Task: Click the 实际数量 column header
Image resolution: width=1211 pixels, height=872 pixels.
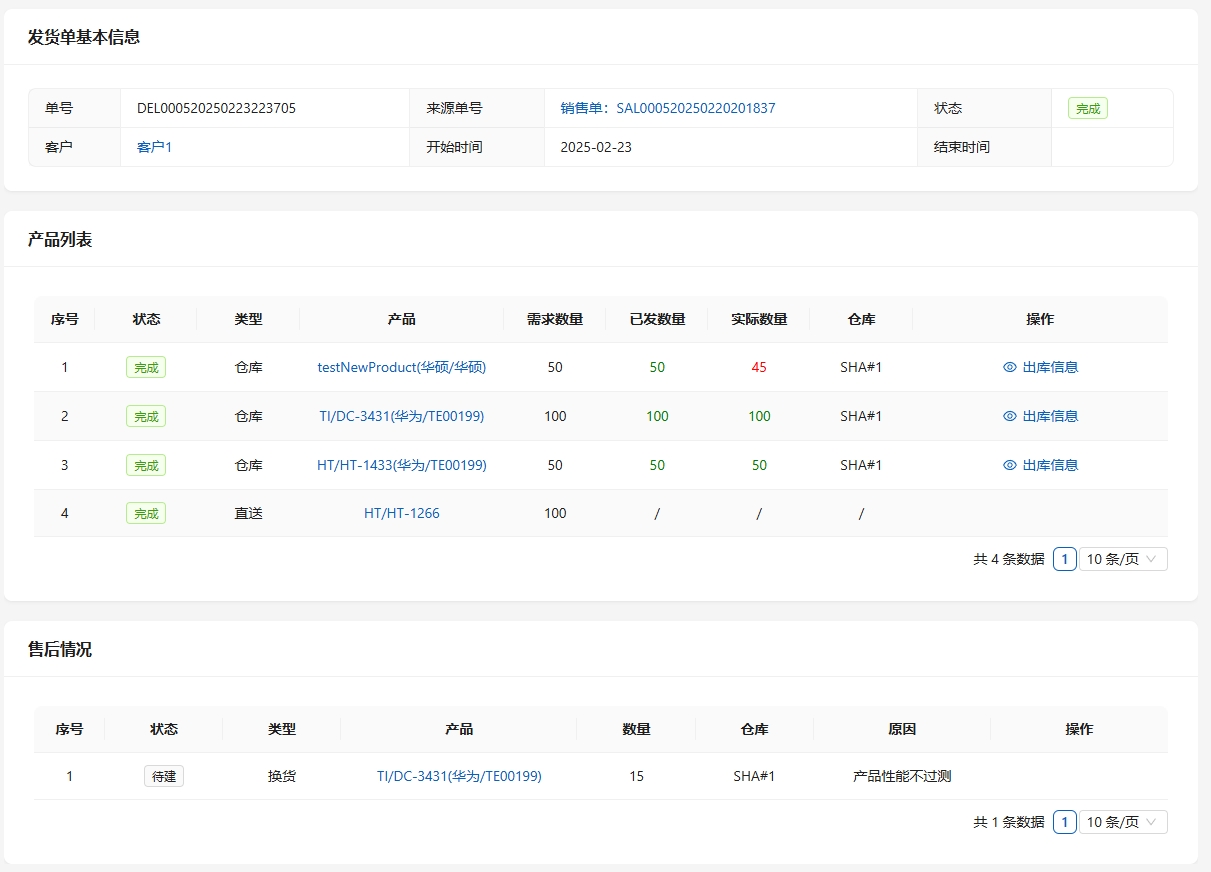Action: point(759,319)
